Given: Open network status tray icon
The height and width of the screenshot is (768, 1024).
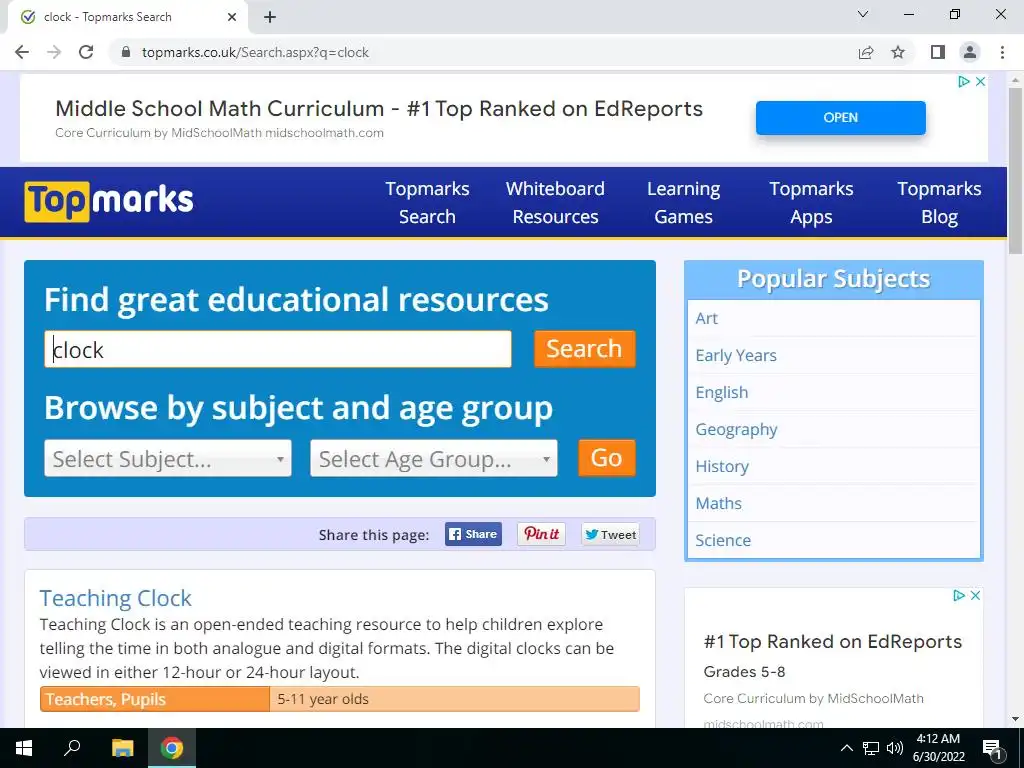Looking at the screenshot, I should pos(871,748).
